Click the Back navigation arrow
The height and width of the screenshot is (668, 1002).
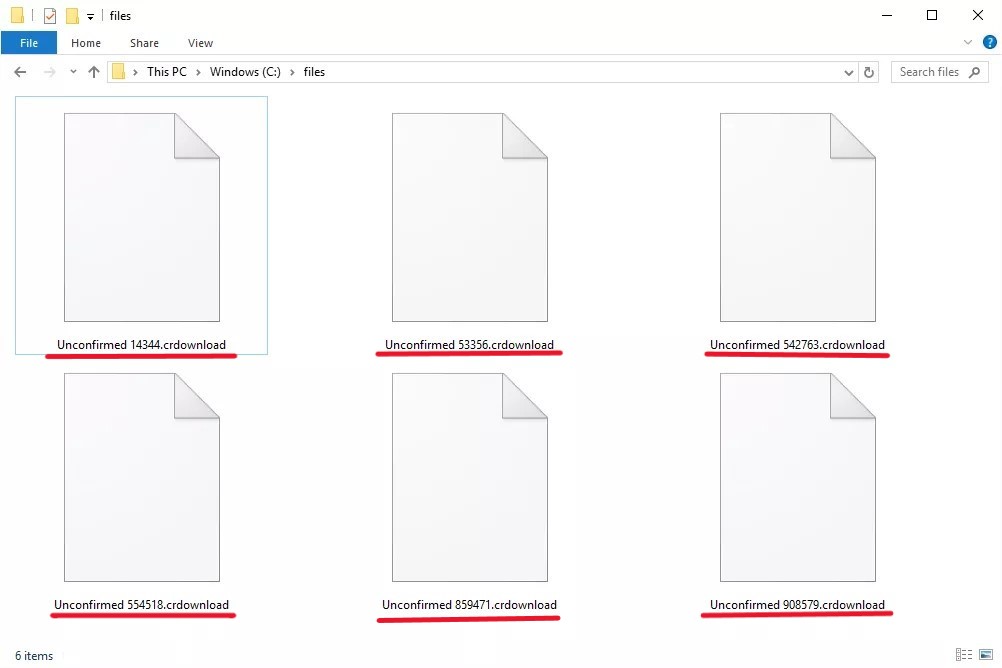coord(19,71)
